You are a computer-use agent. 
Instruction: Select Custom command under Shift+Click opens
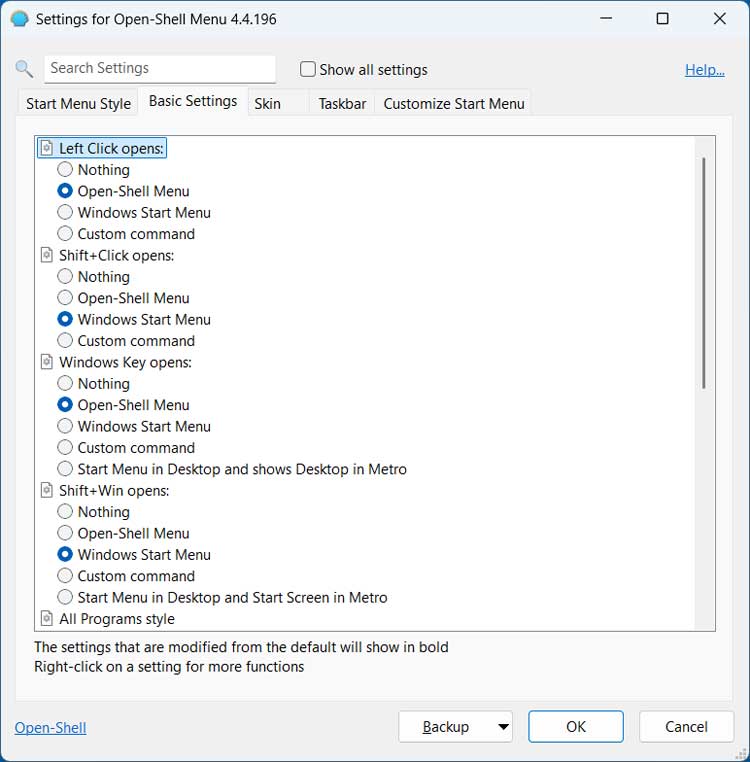[65, 340]
